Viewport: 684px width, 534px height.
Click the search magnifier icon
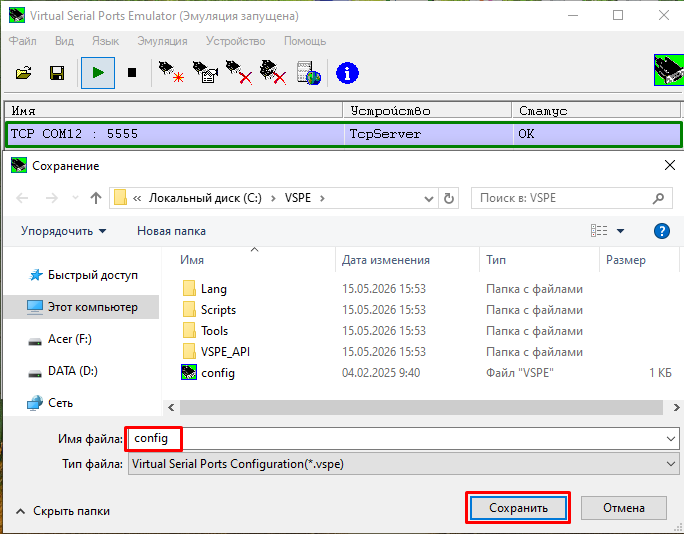click(658, 199)
